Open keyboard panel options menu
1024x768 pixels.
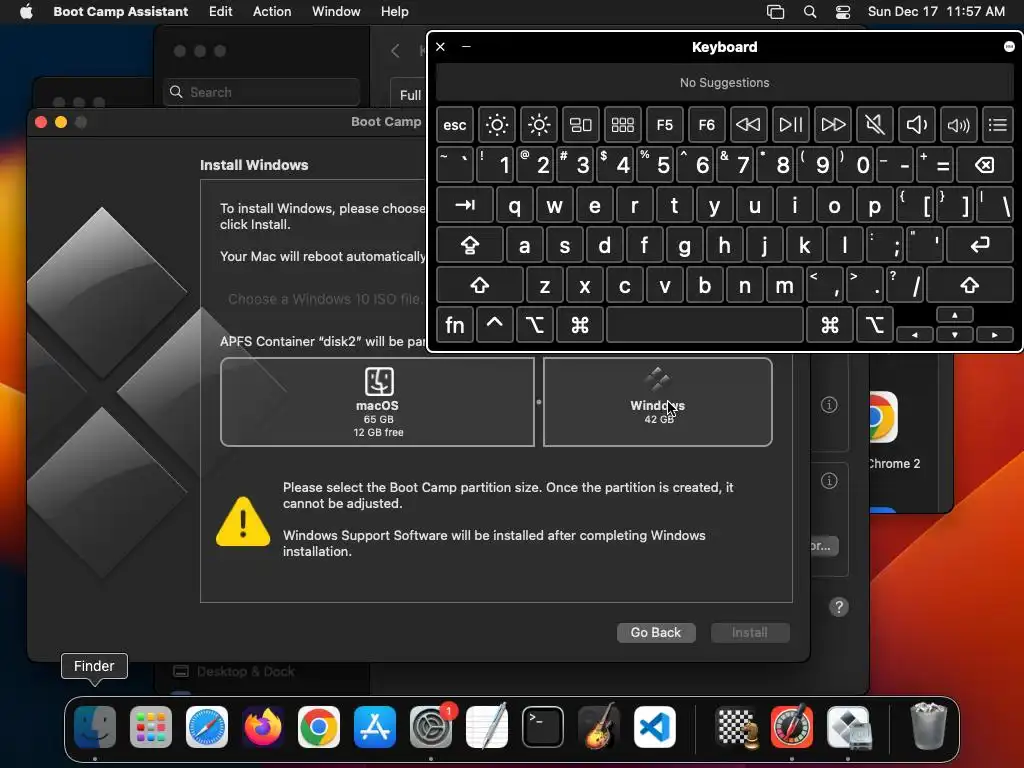click(1009, 46)
